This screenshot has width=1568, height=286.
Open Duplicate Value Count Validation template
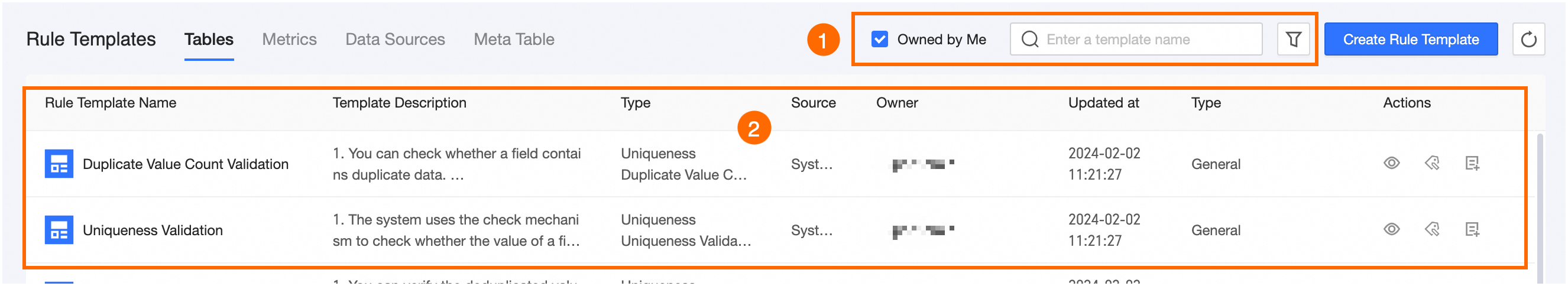point(186,164)
